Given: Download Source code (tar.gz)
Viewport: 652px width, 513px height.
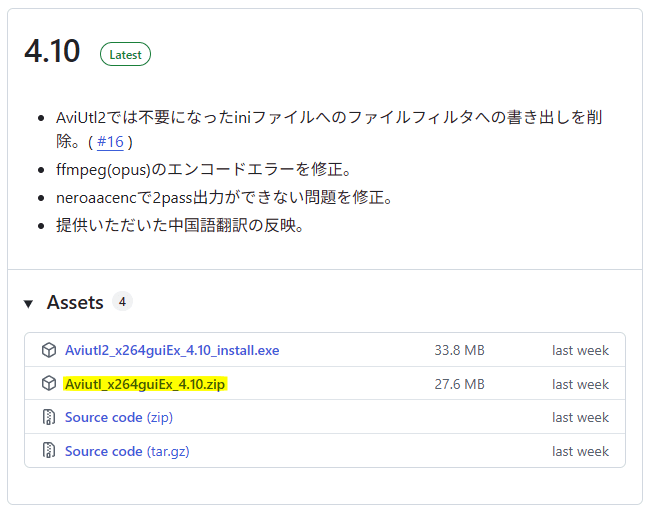Looking at the screenshot, I should [127, 451].
